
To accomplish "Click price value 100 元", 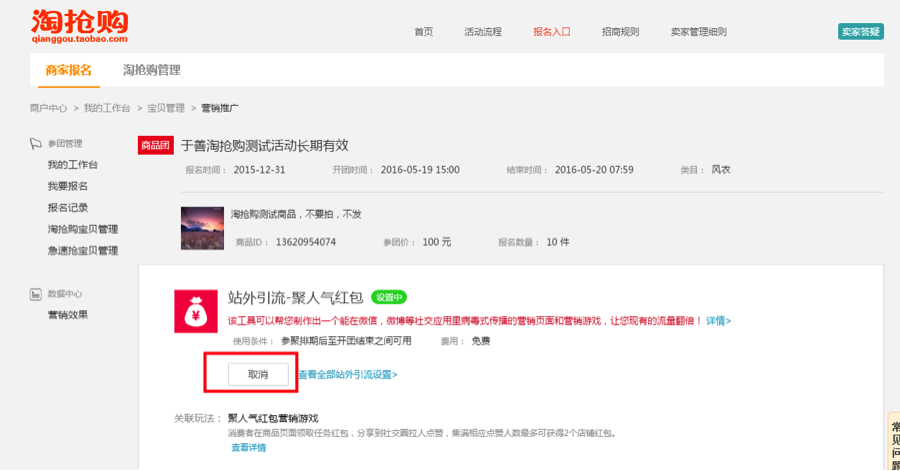I will click(x=437, y=242).
